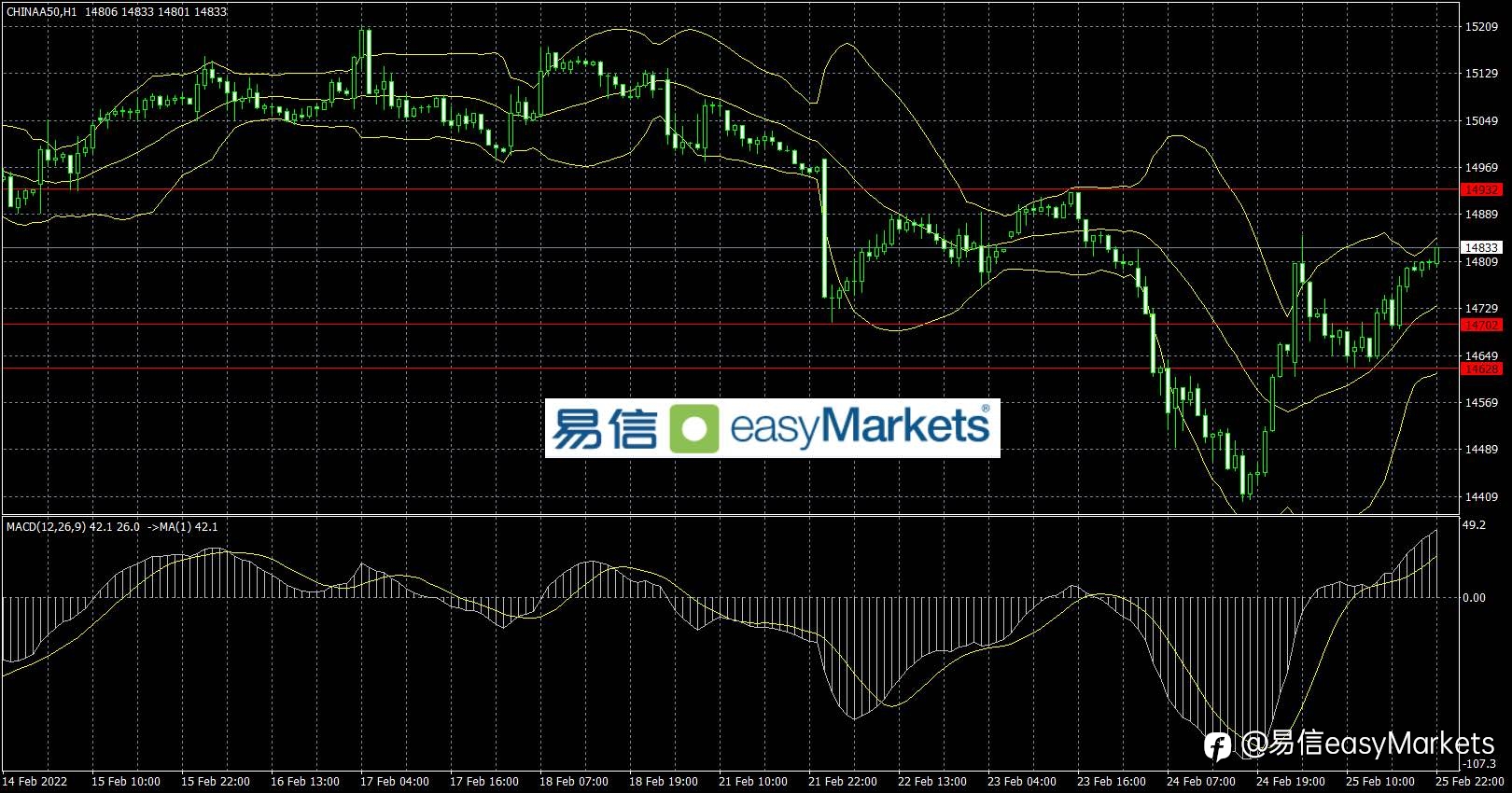Click the 15049 price axis label
This screenshot has width=1512, height=793.
click(1482, 121)
